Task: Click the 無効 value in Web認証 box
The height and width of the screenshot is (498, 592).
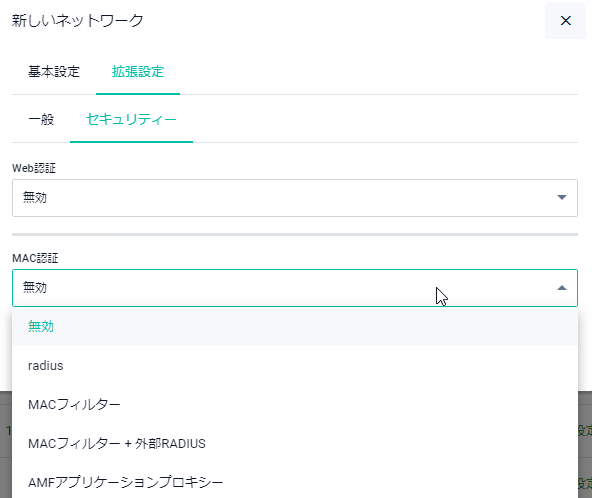Action: (35, 197)
